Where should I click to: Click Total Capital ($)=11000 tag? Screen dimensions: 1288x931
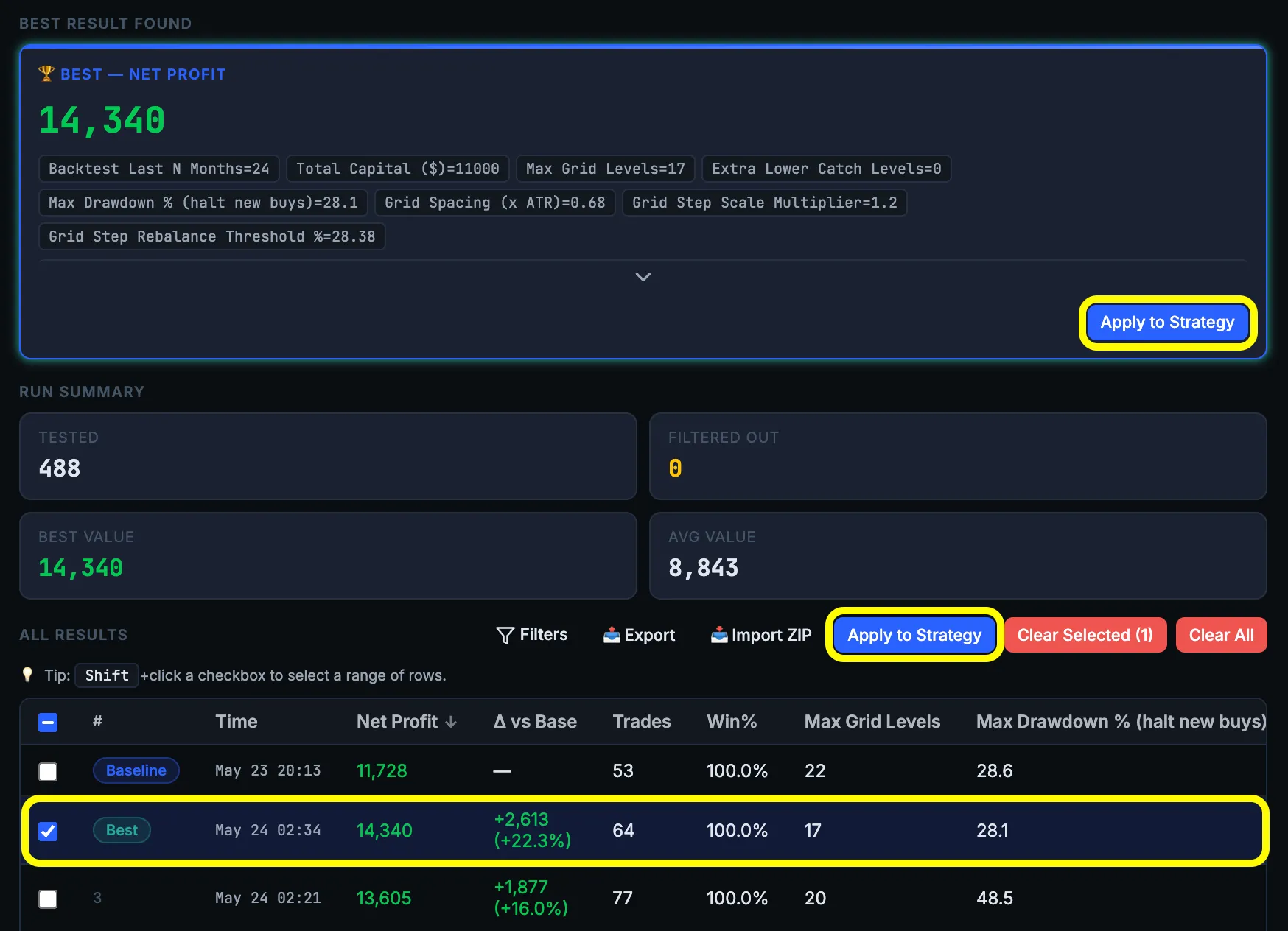pyautogui.click(x=398, y=169)
